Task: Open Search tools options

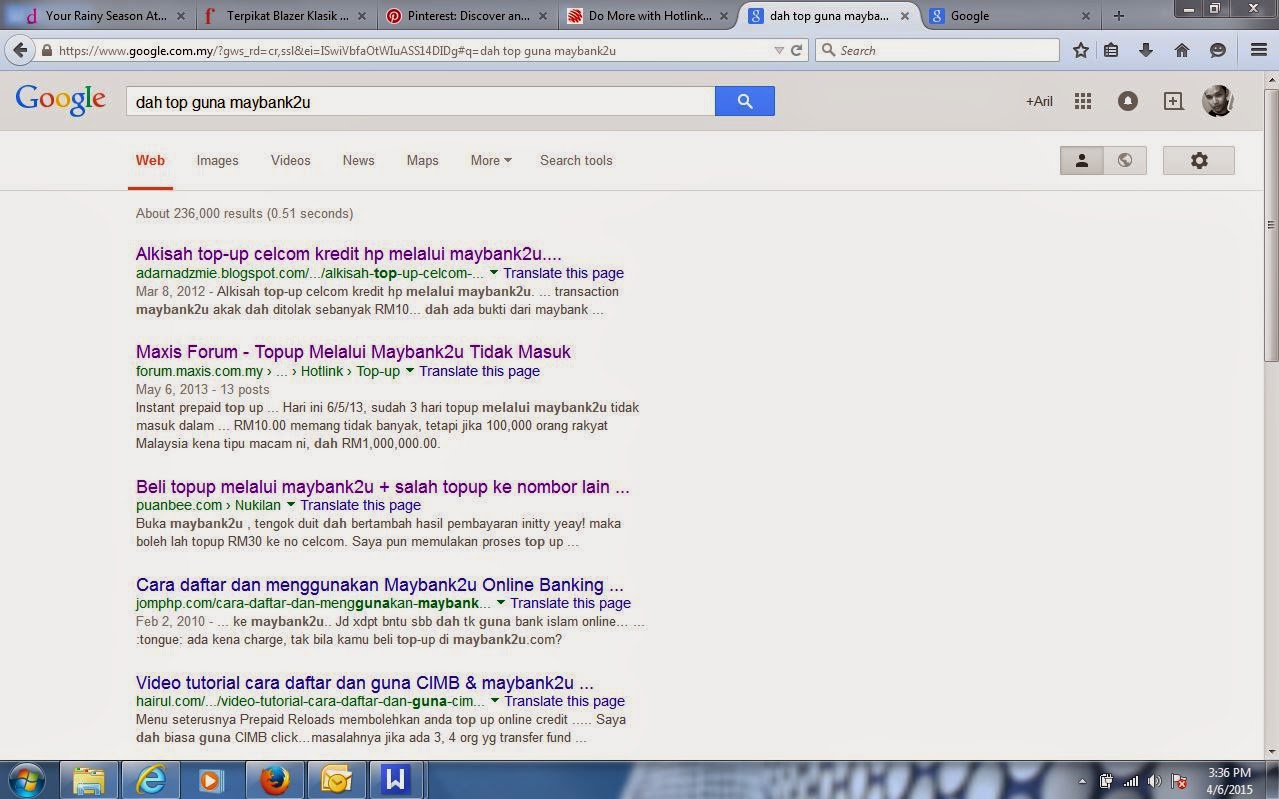Action: click(x=576, y=160)
